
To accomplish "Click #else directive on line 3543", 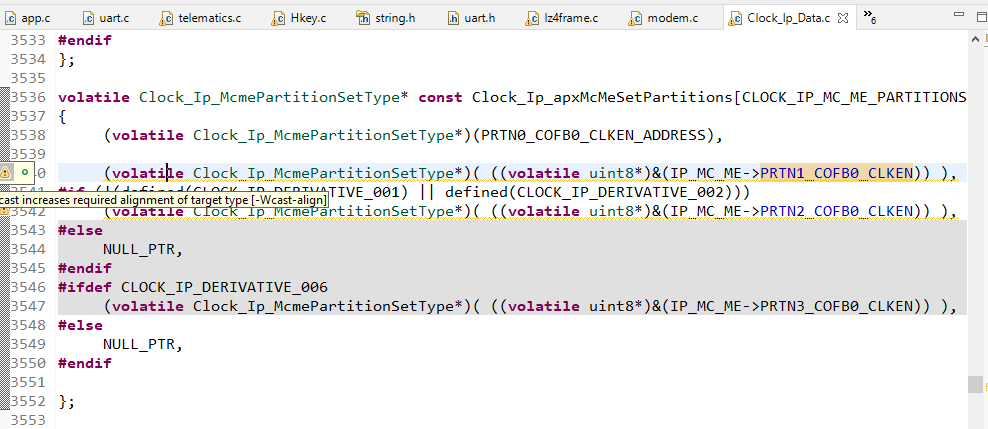I will pos(80,230).
